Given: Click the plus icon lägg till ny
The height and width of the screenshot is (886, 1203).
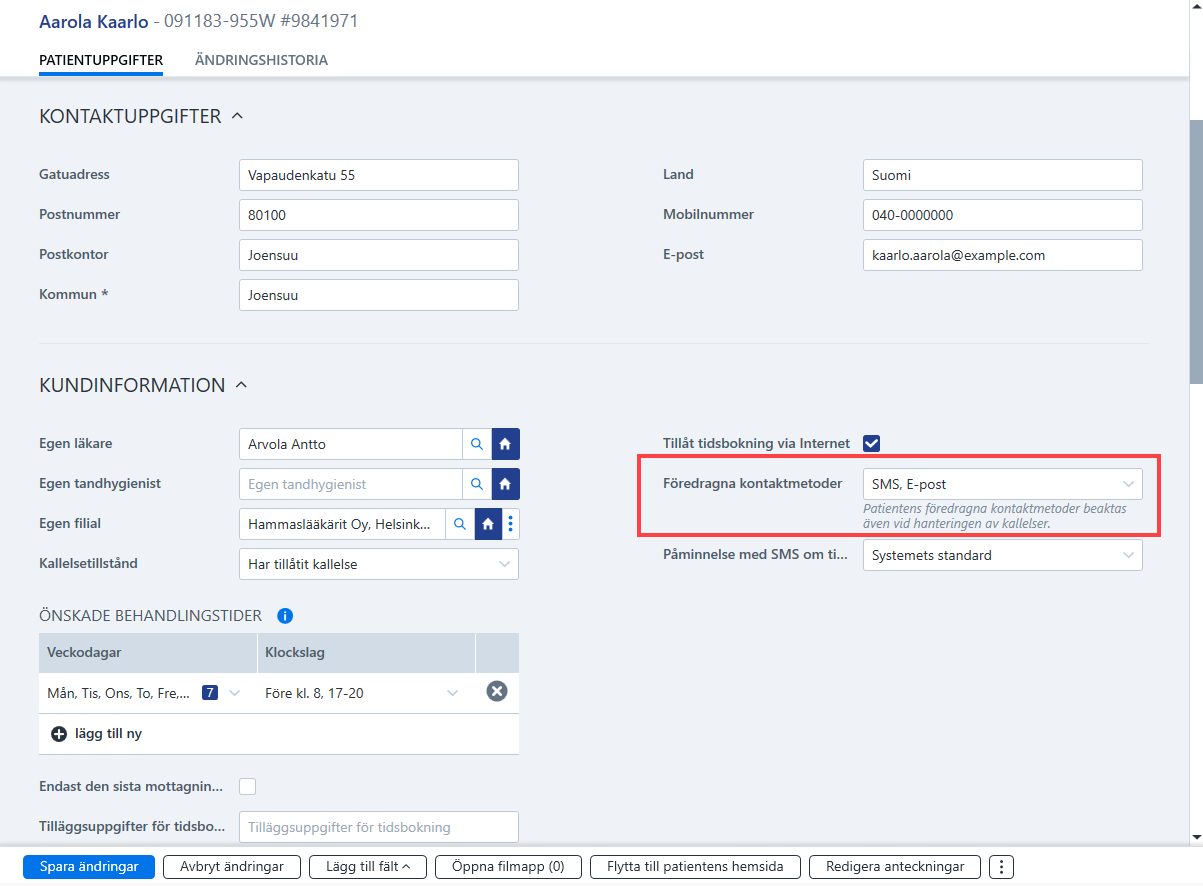Looking at the screenshot, I should pyautogui.click(x=59, y=734).
